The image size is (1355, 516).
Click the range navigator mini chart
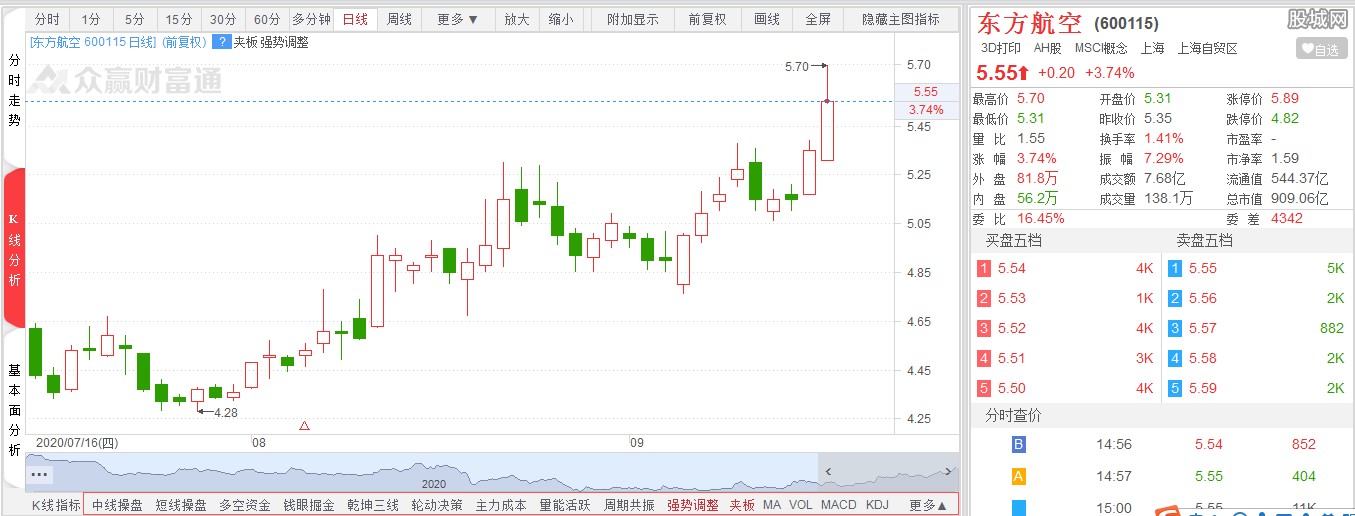click(x=492, y=473)
